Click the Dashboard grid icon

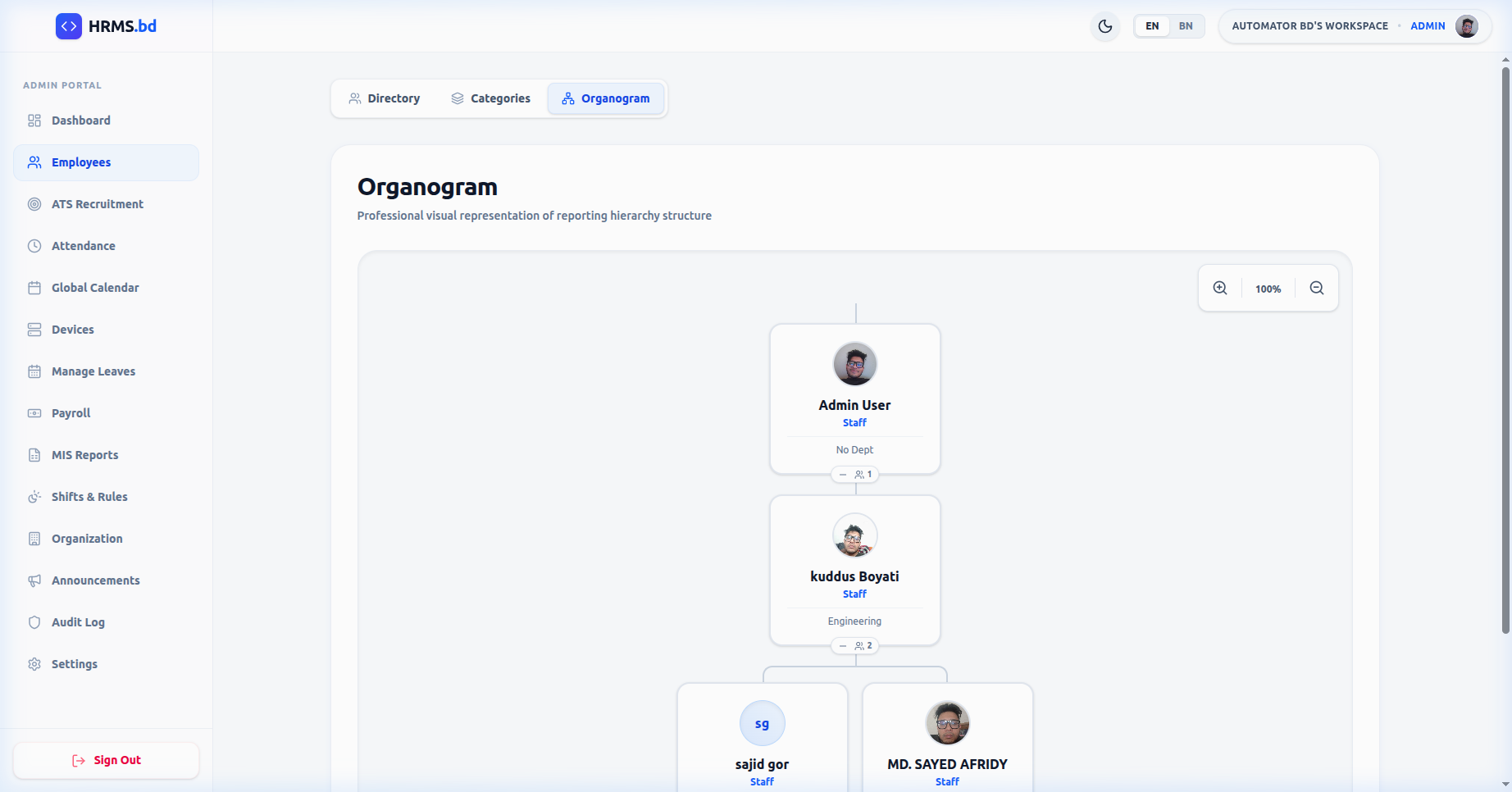pyautogui.click(x=34, y=121)
